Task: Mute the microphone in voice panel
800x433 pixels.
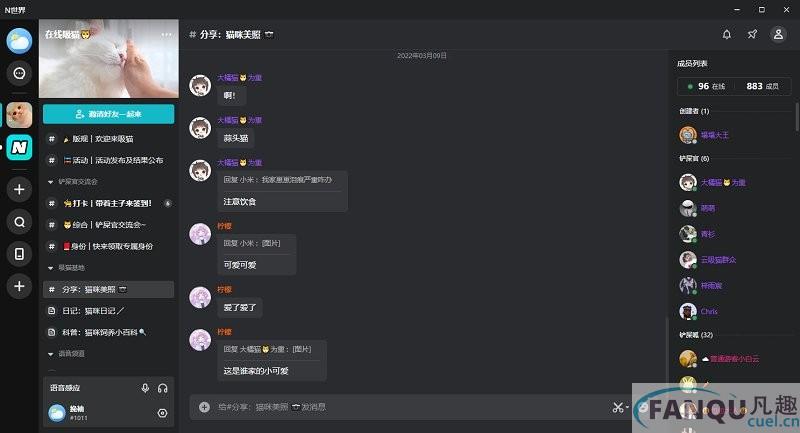Action: tap(145, 388)
